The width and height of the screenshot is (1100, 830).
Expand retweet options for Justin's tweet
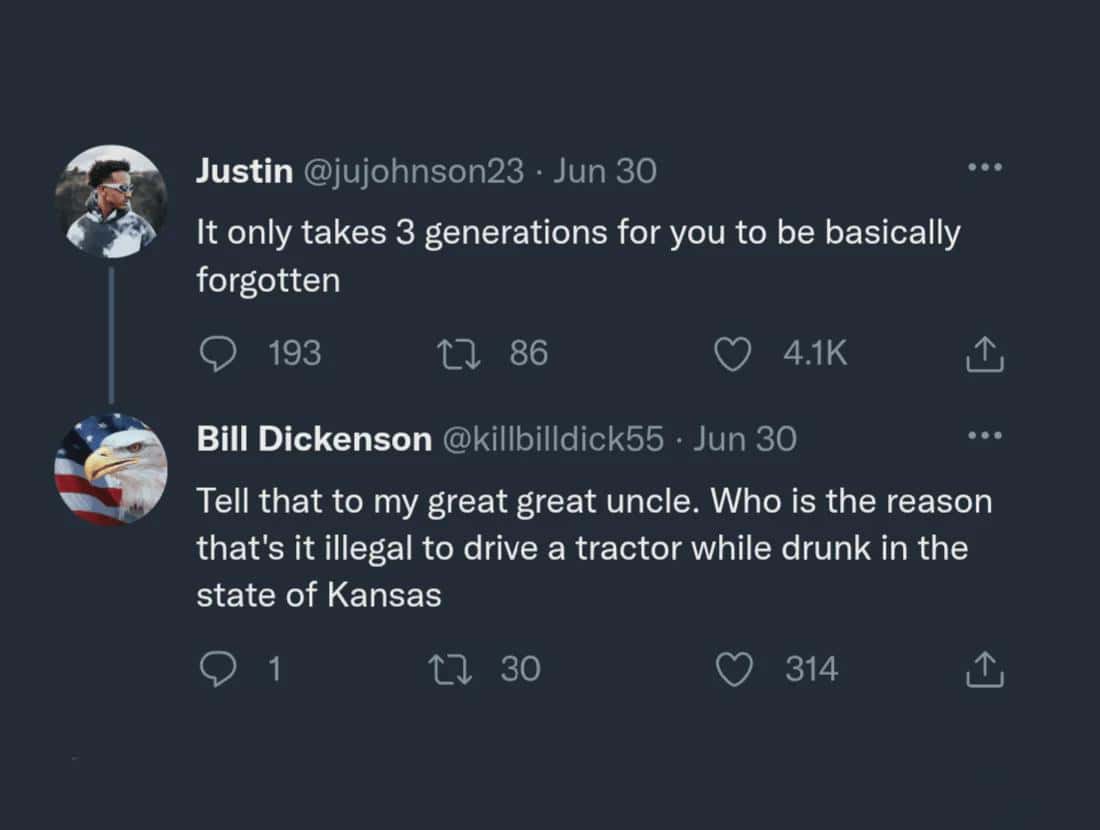[x=458, y=353]
